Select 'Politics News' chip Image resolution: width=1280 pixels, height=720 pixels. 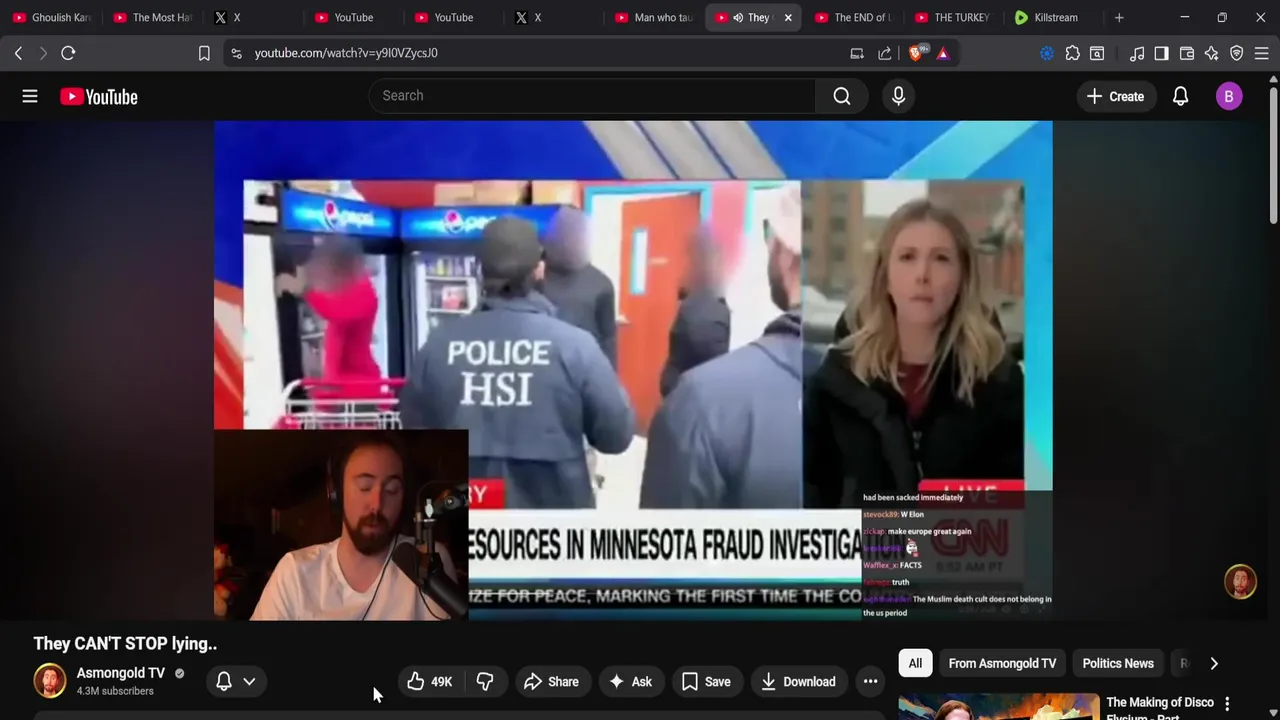tap(1118, 664)
